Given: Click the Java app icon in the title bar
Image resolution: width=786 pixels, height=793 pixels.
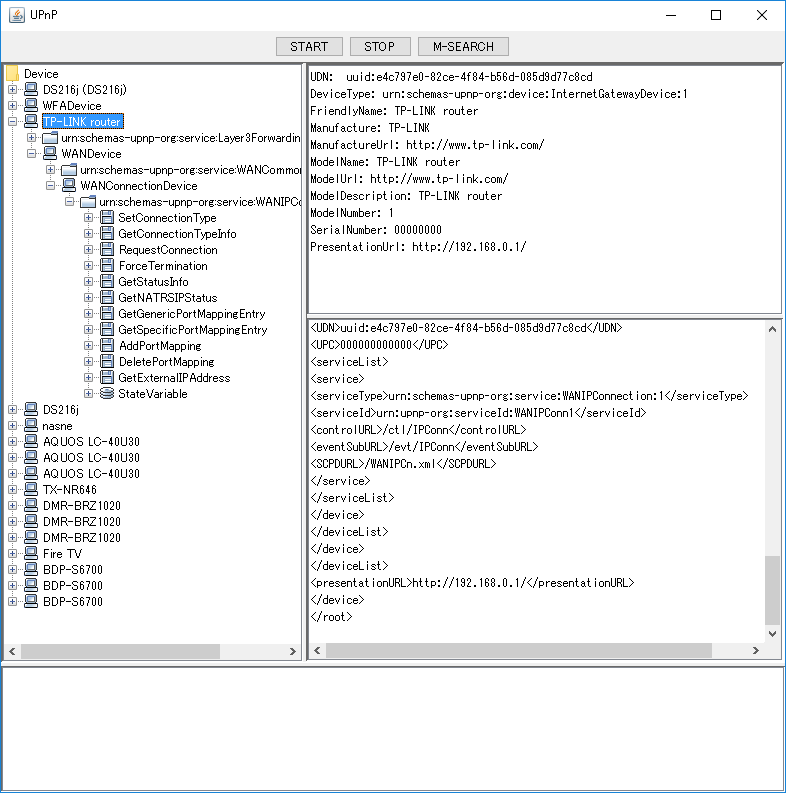Looking at the screenshot, I should point(17,15).
